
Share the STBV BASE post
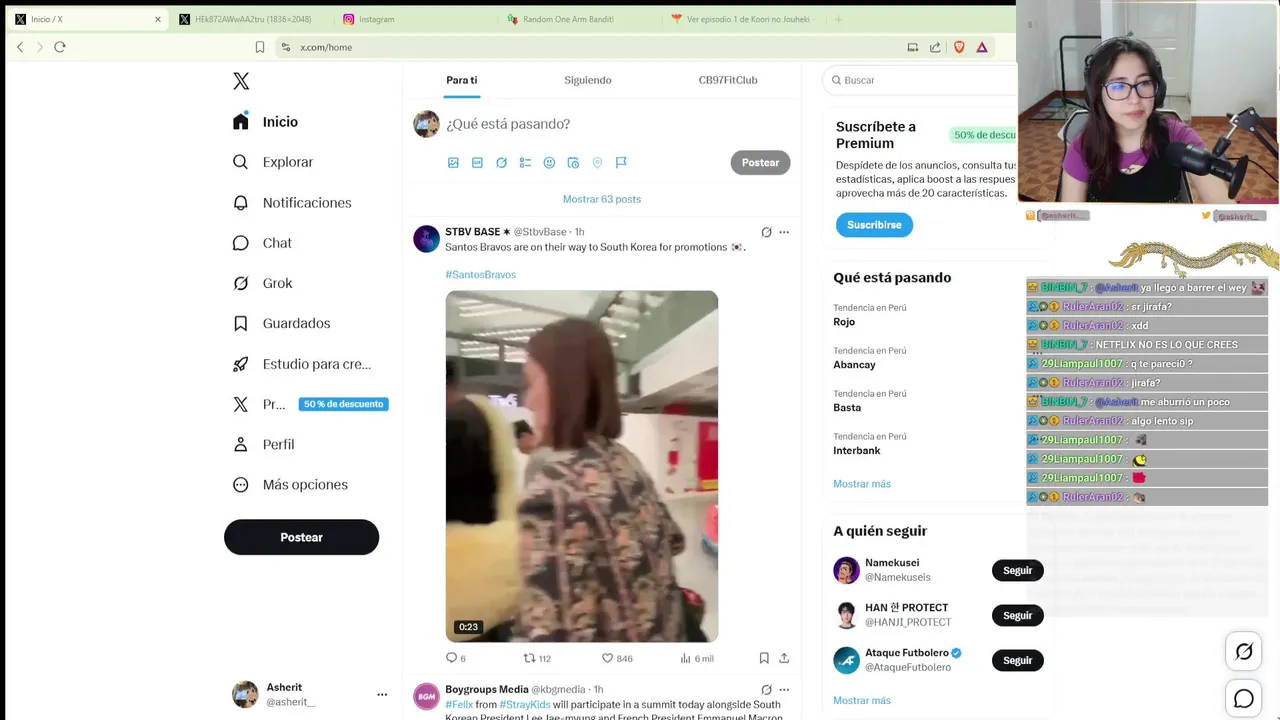pyautogui.click(x=784, y=658)
